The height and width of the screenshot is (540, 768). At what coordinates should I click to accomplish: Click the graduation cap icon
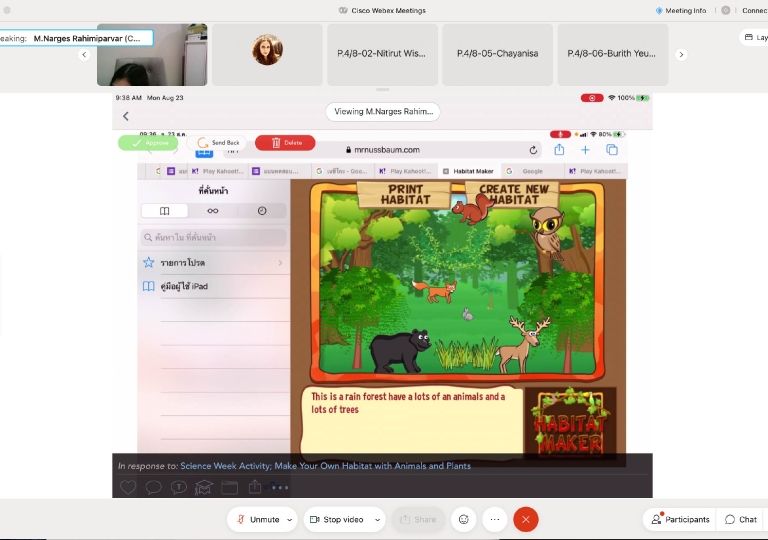tap(204, 487)
